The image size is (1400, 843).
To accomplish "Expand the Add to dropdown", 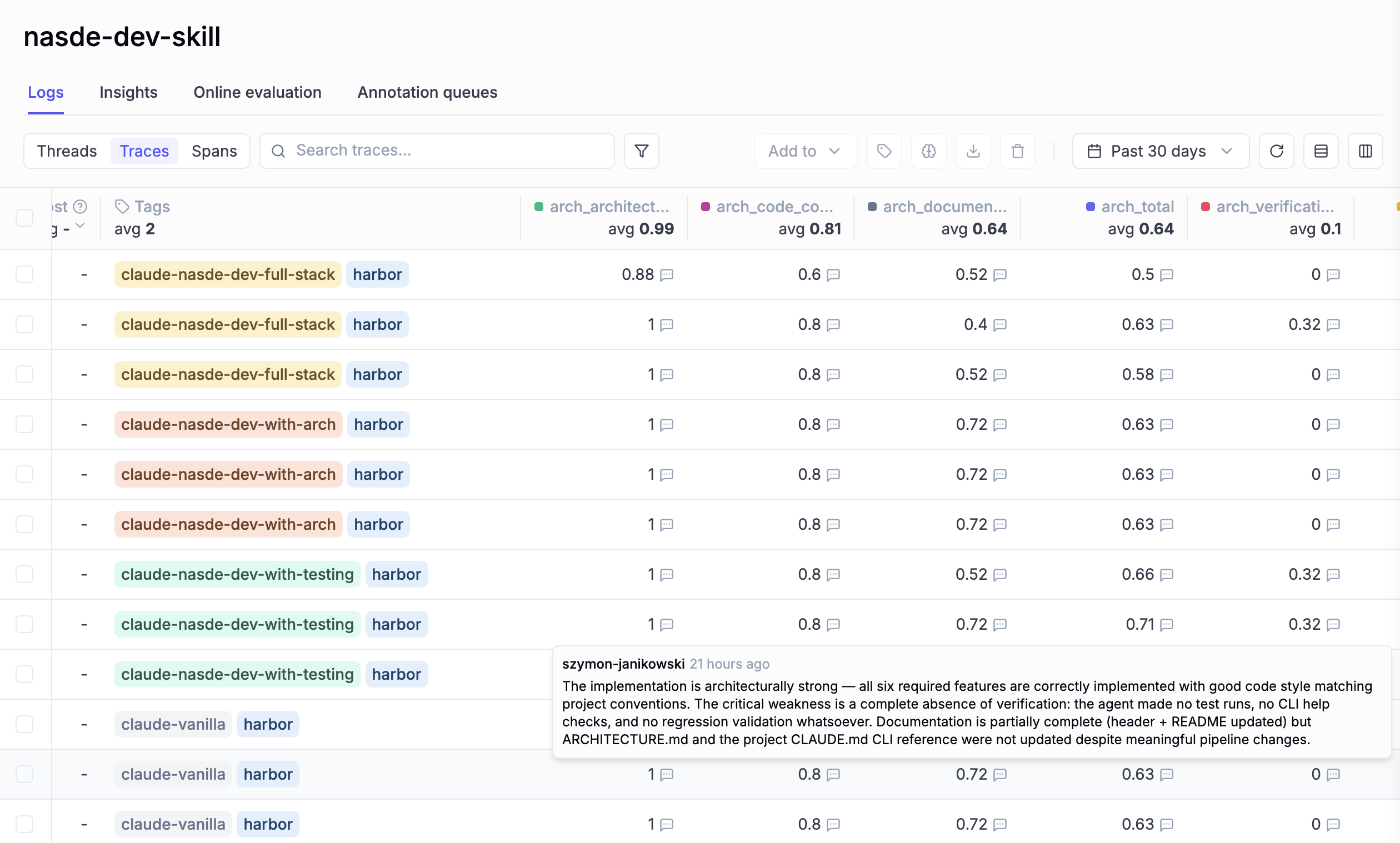I will click(x=804, y=150).
